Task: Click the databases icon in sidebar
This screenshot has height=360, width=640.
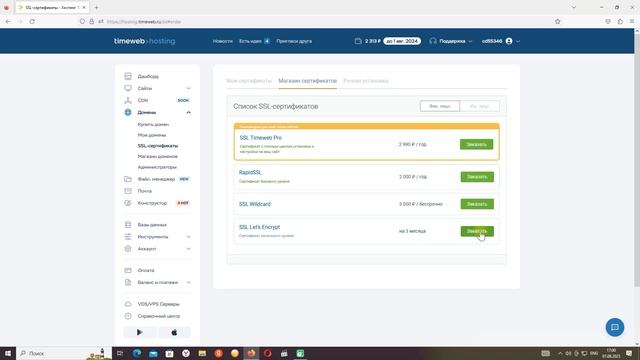Action: (x=128, y=225)
